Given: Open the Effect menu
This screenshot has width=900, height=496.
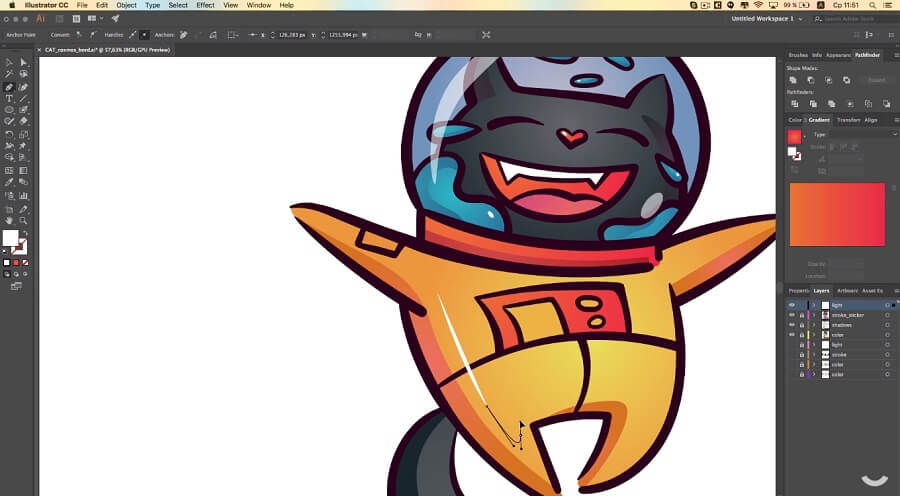Looking at the screenshot, I should [x=205, y=5].
